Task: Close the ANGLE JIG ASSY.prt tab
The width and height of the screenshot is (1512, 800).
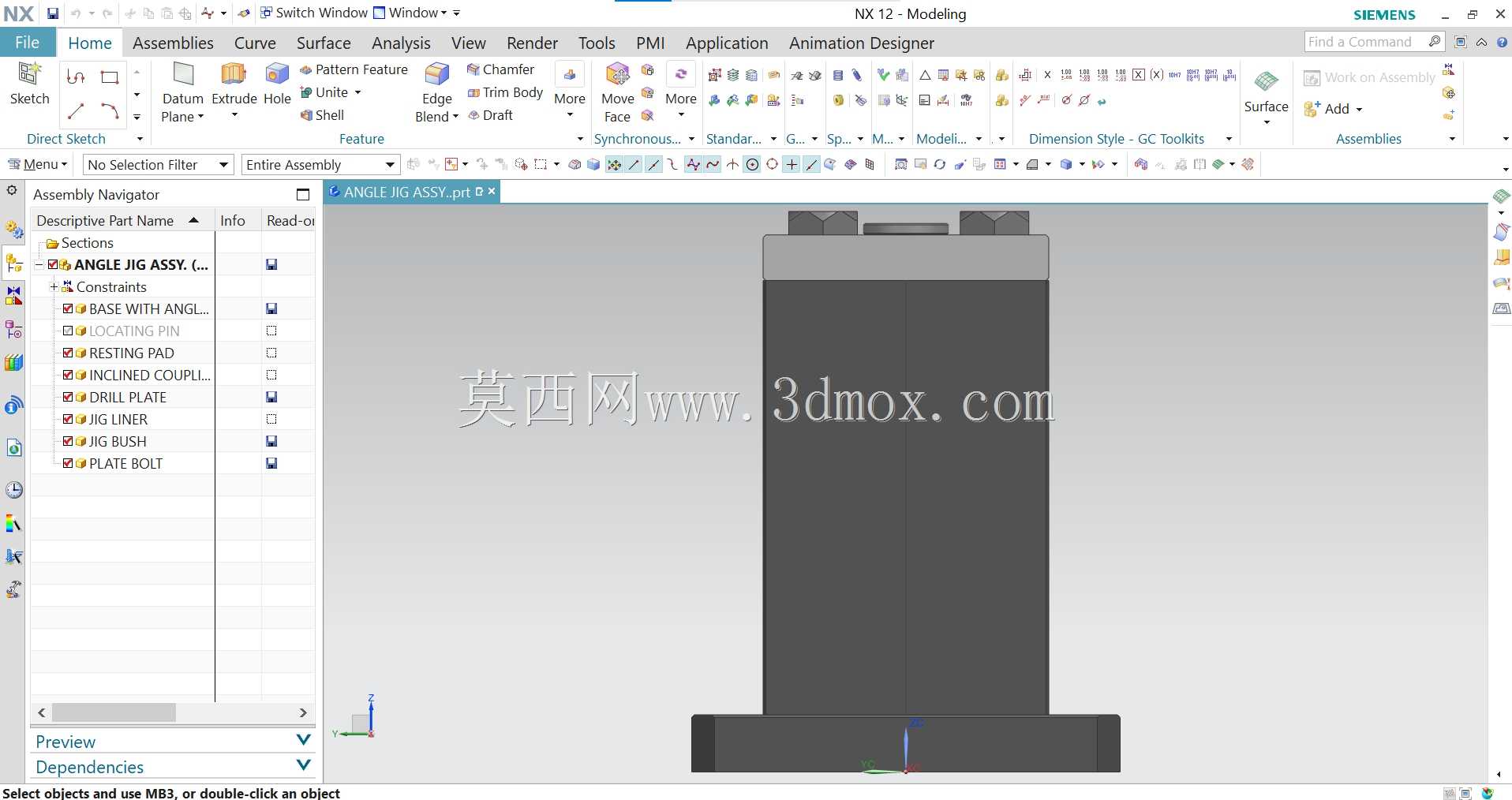Action: 492,191
